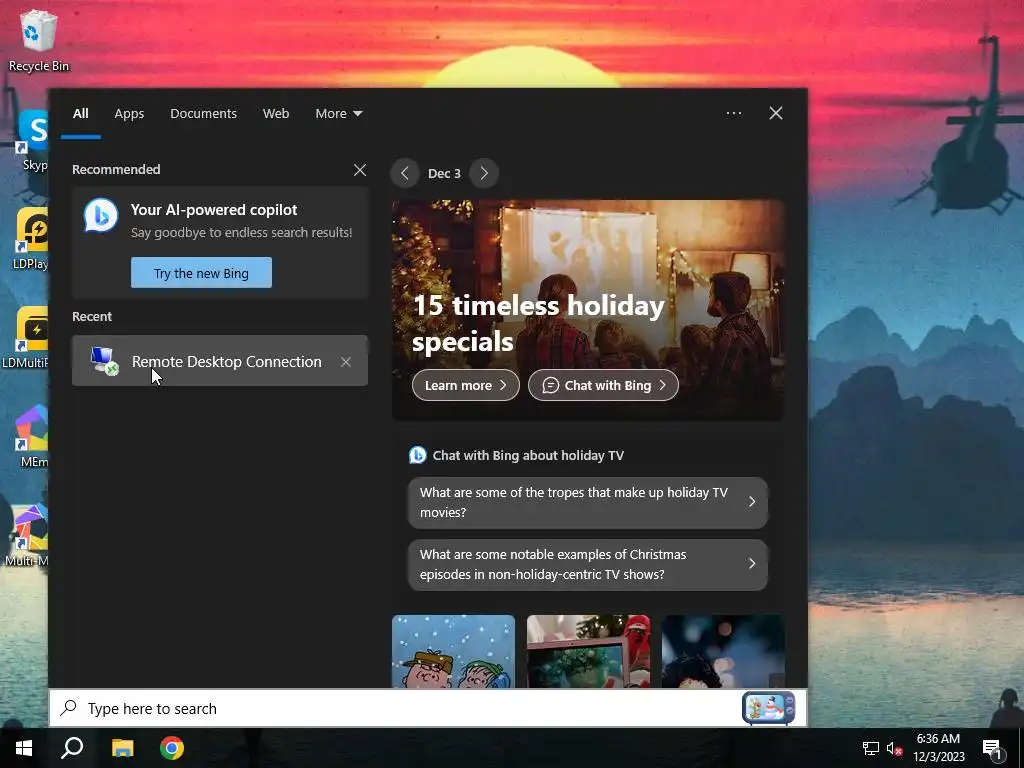Click the Chat with Bing button
1024x768 pixels.
tap(603, 385)
